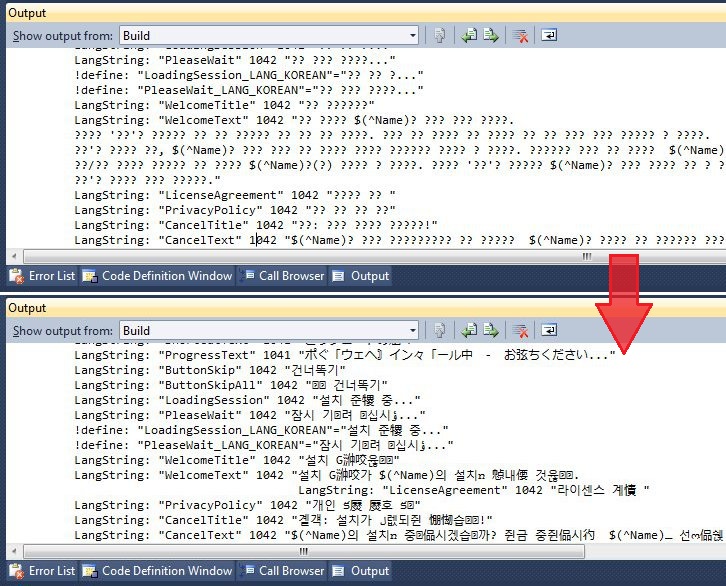The image size is (726, 586).
Task: Click left scroll arrow of top horizontal scrollbar
Action: [x=14, y=256]
